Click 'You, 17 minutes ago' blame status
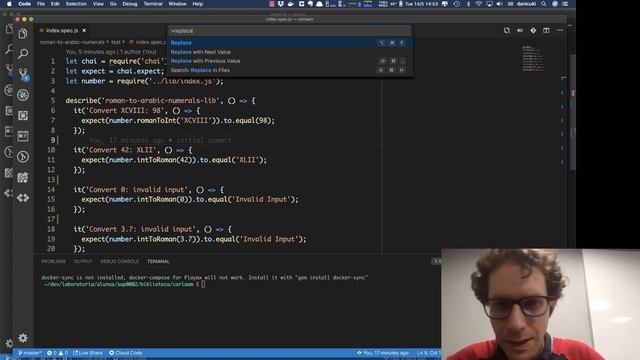Viewport: 640px width, 360px height. click(382, 353)
